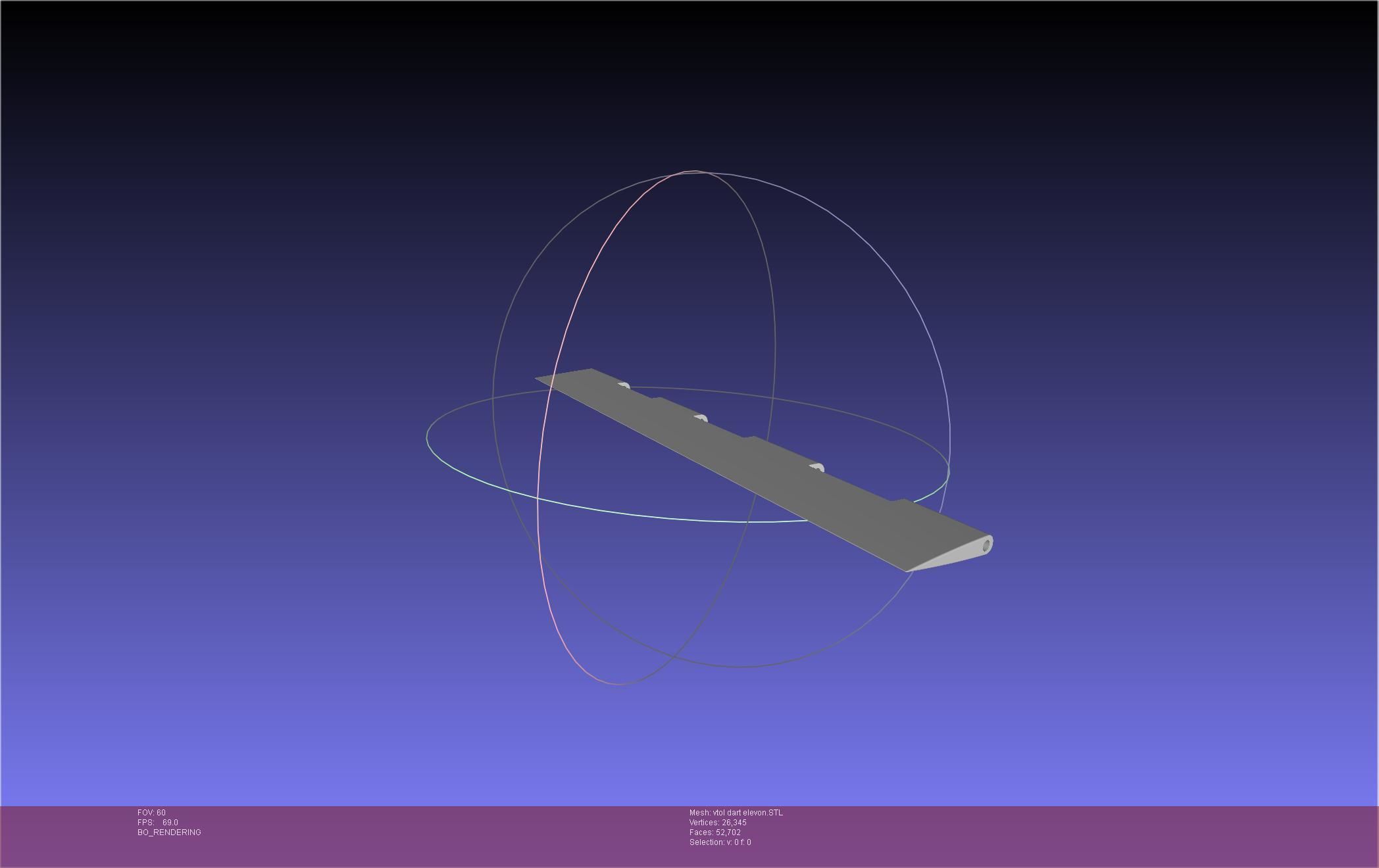Click the Faces: 52,702 text

(715, 832)
